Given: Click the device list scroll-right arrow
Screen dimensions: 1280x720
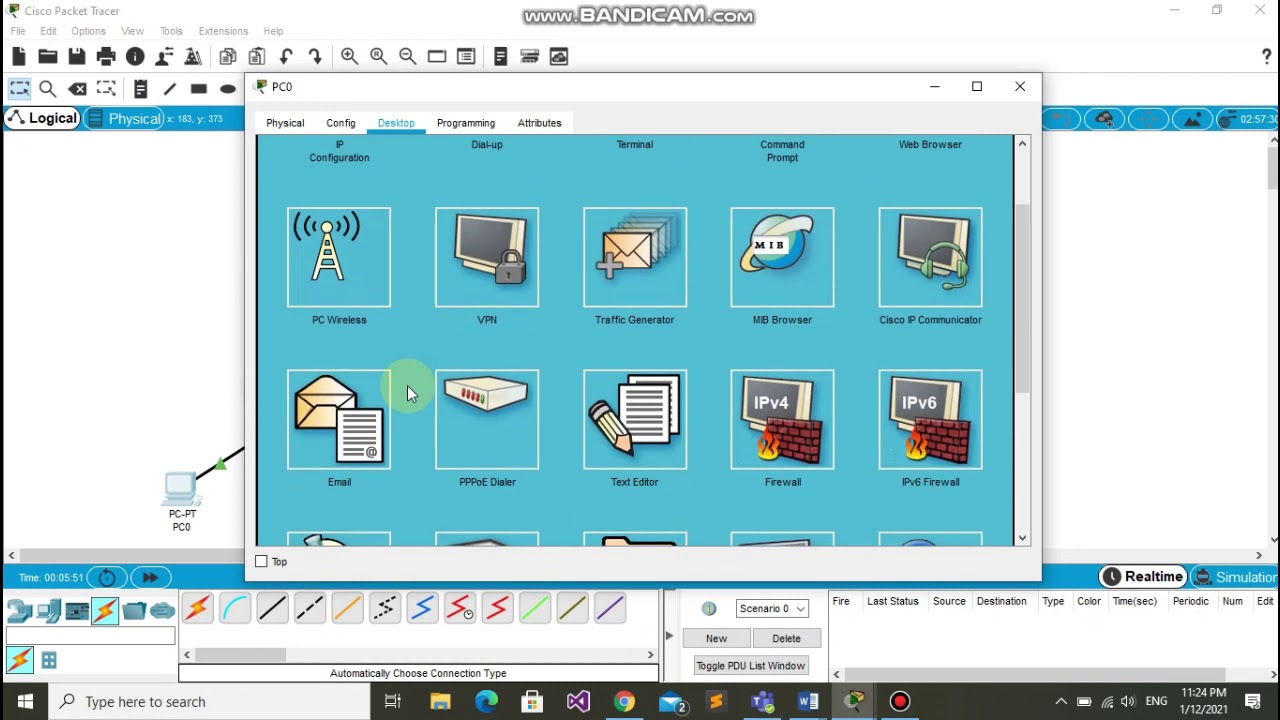Looking at the screenshot, I should click(x=650, y=655).
